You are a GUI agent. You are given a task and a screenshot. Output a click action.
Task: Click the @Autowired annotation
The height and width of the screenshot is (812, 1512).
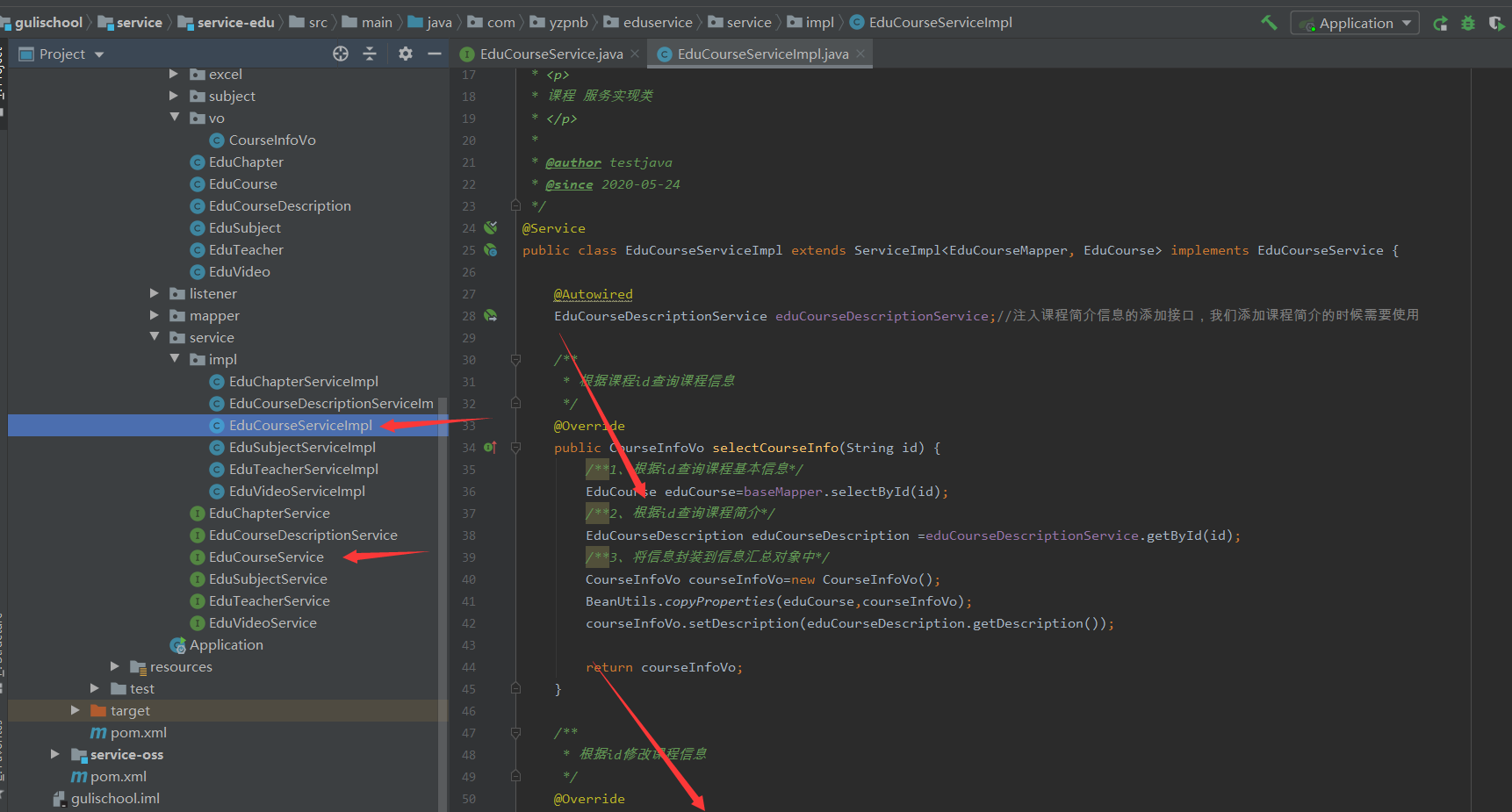click(x=593, y=294)
